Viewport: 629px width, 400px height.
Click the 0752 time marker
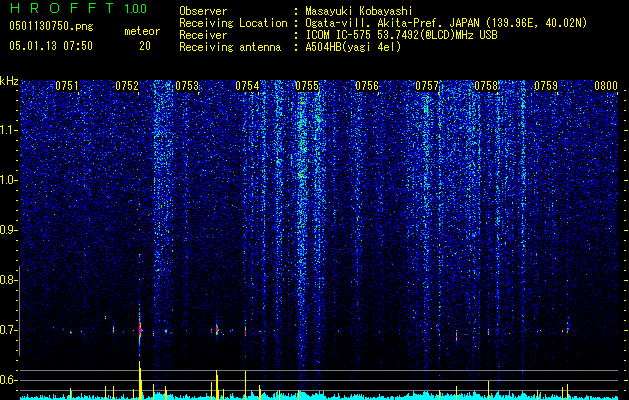[127, 86]
